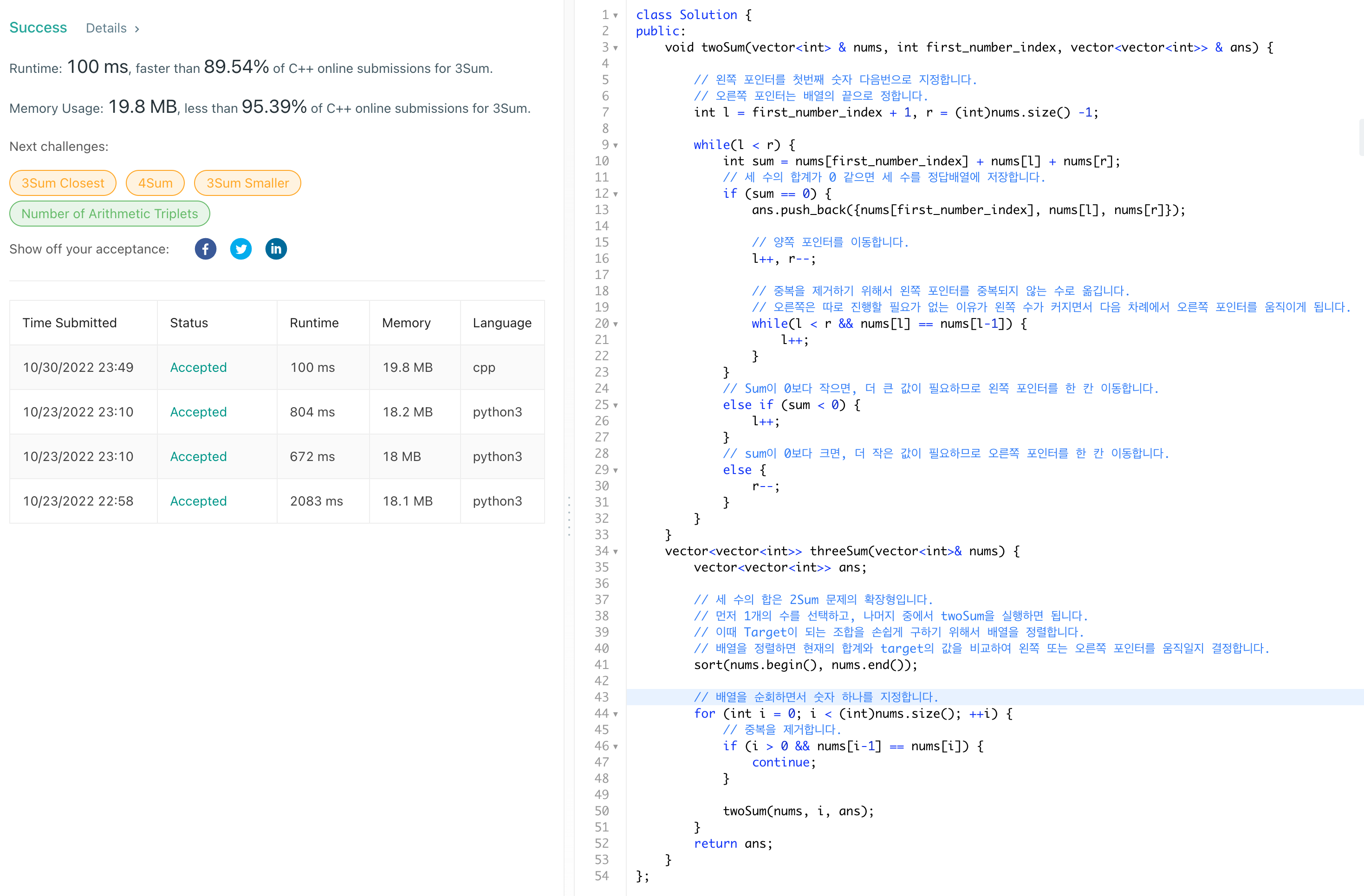
Task: Click the Language column header
Action: [502, 323]
